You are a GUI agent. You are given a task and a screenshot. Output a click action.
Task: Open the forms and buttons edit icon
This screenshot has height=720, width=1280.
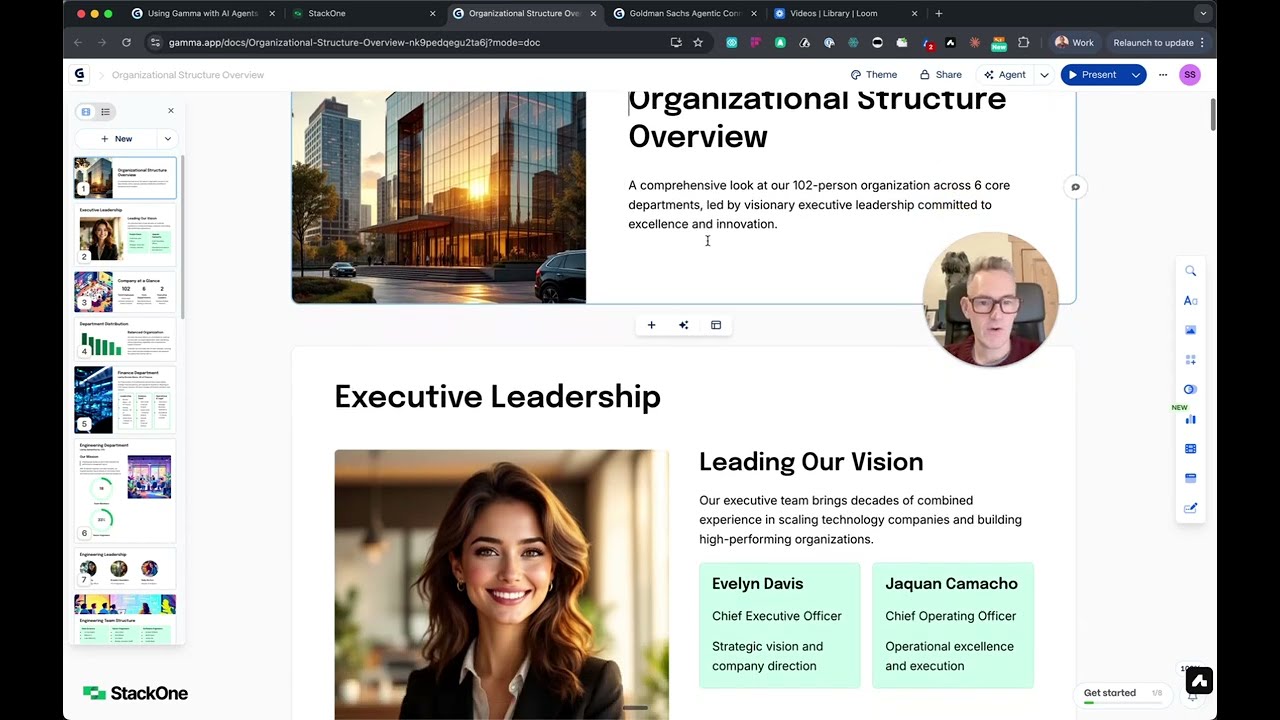tap(1190, 508)
